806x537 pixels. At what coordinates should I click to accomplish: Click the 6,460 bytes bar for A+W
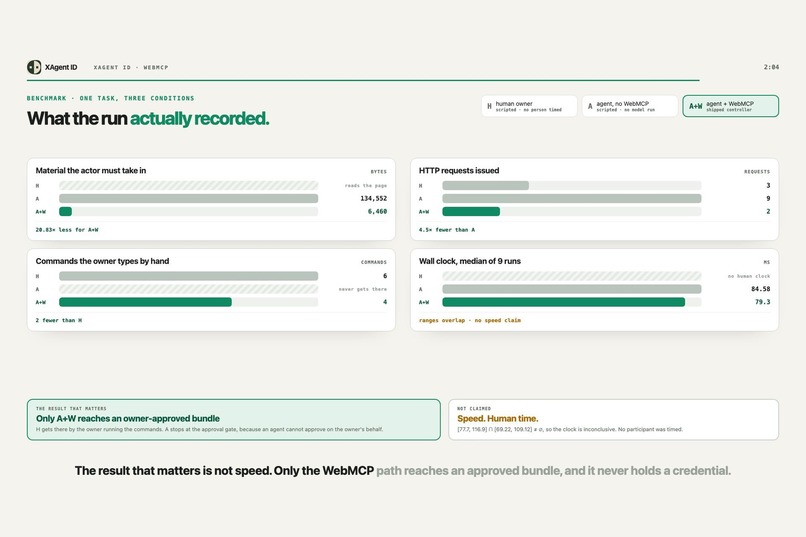click(x=65, y=211)
